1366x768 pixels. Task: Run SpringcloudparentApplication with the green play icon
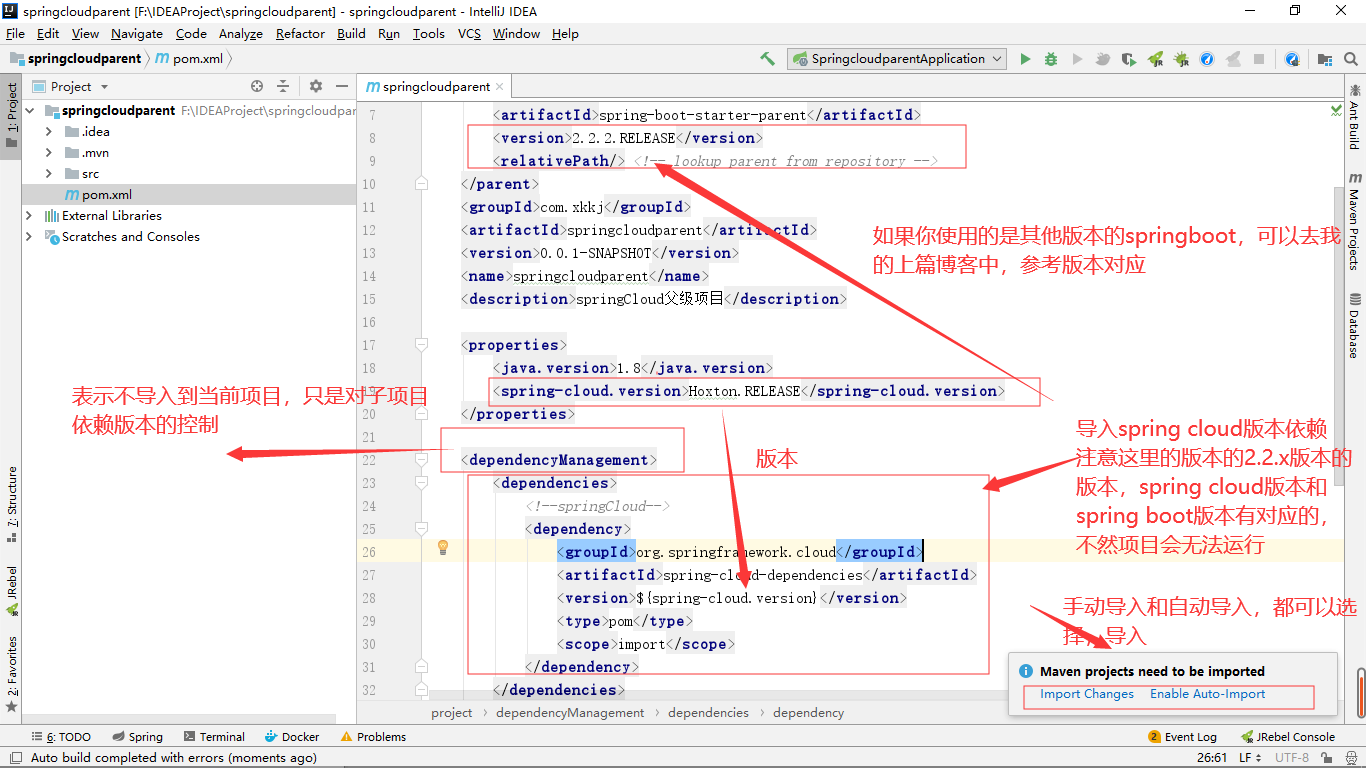[x=1025, y=59]
